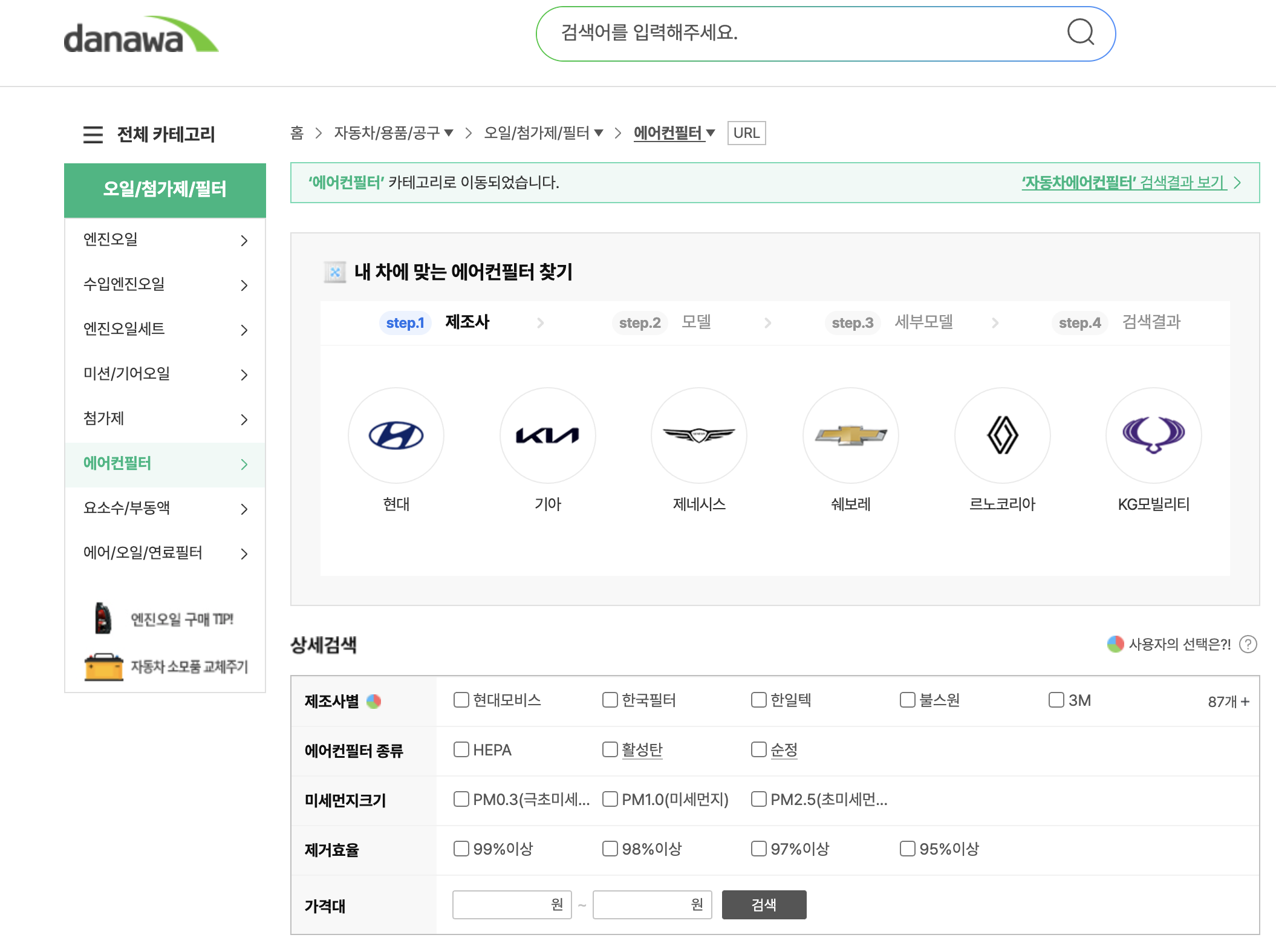Open the 엔진오일 sidebar category
The width and height of the screenshot is (1276, 952).
(164, 240)
